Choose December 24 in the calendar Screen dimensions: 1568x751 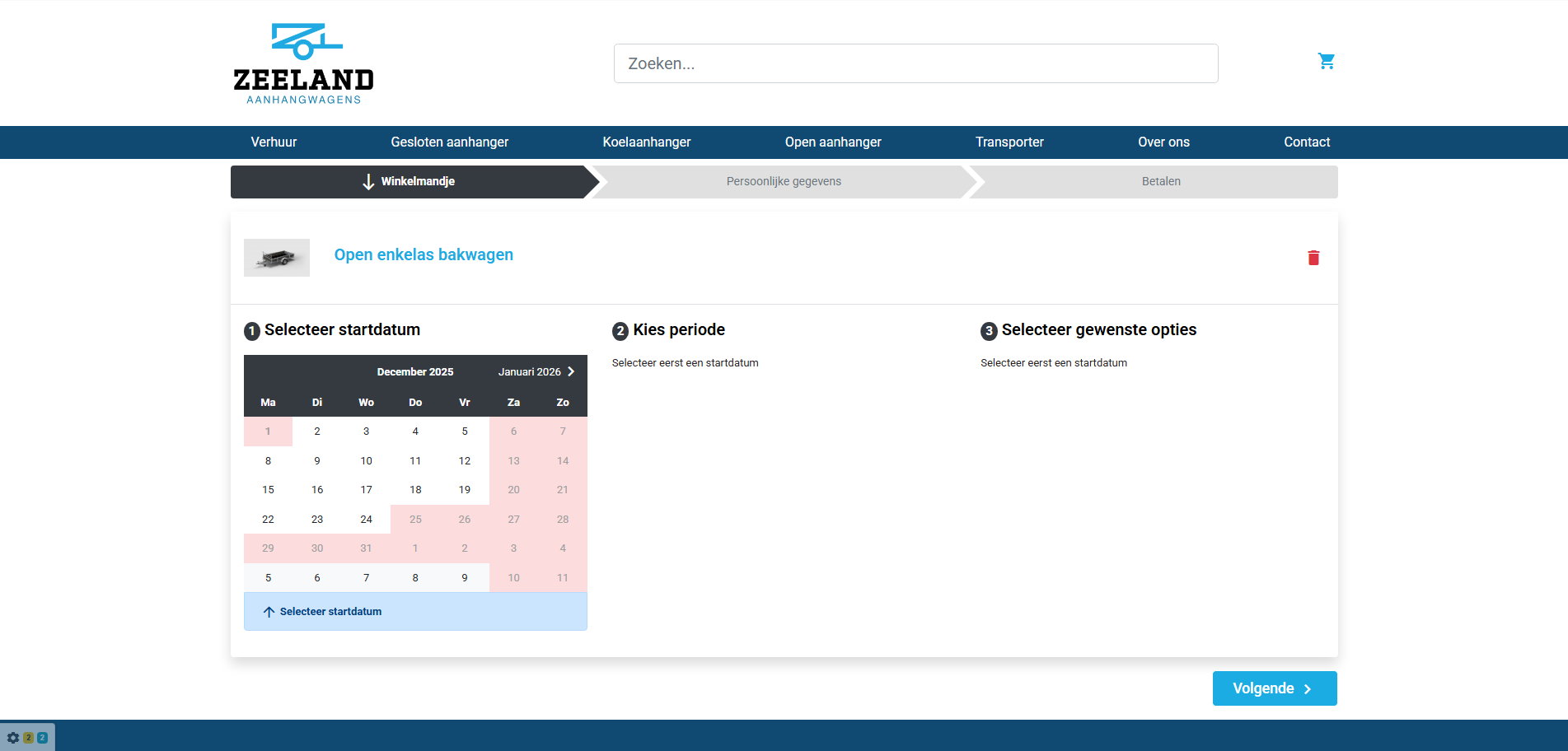coord(366,520)
